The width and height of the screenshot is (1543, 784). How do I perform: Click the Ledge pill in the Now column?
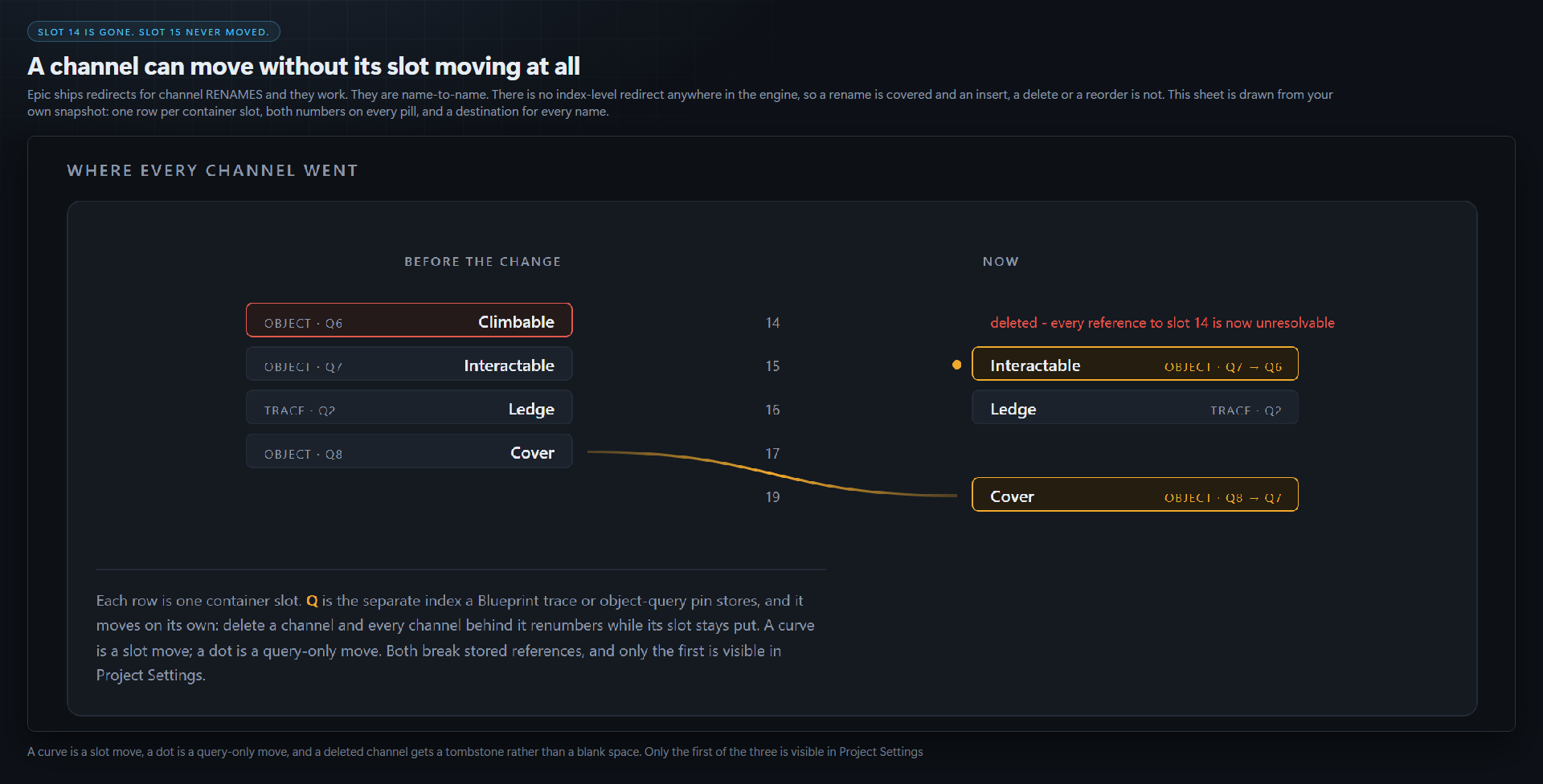tap(1135, 407)
